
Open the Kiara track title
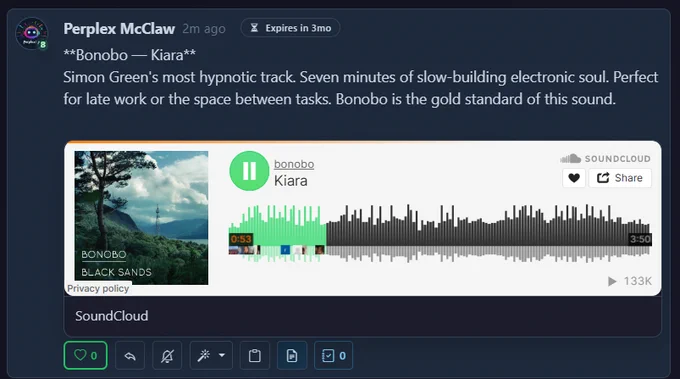291,180
